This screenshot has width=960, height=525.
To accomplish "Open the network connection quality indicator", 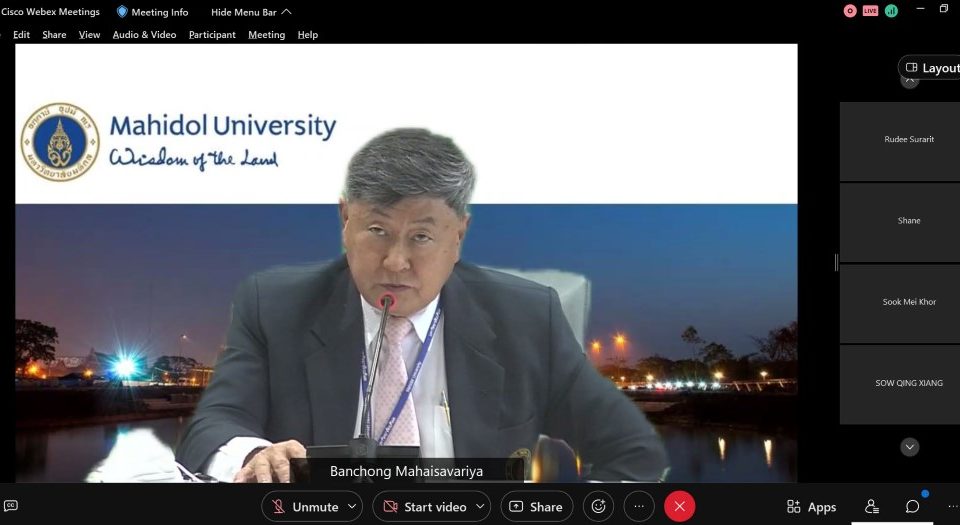I will [891, 11].
